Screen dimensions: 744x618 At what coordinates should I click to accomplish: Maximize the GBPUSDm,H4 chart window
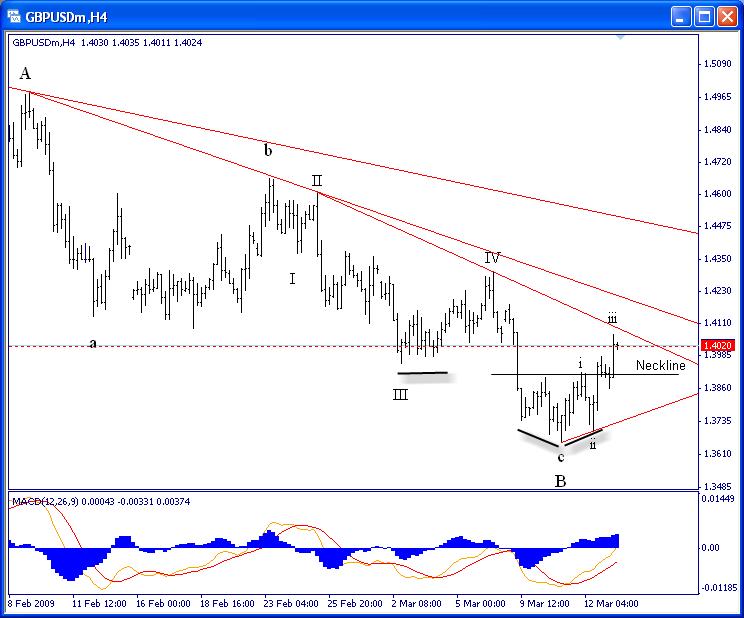pyautogui.click(x=704, y=17)
